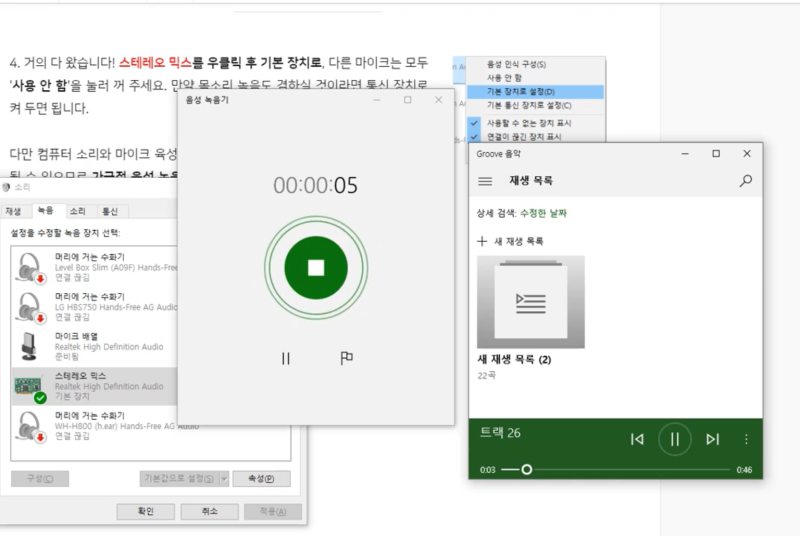Pause the Voice Recorder recording
This screenshot has height=536, width=800.
pyautogui.click(x=286, y=359)
